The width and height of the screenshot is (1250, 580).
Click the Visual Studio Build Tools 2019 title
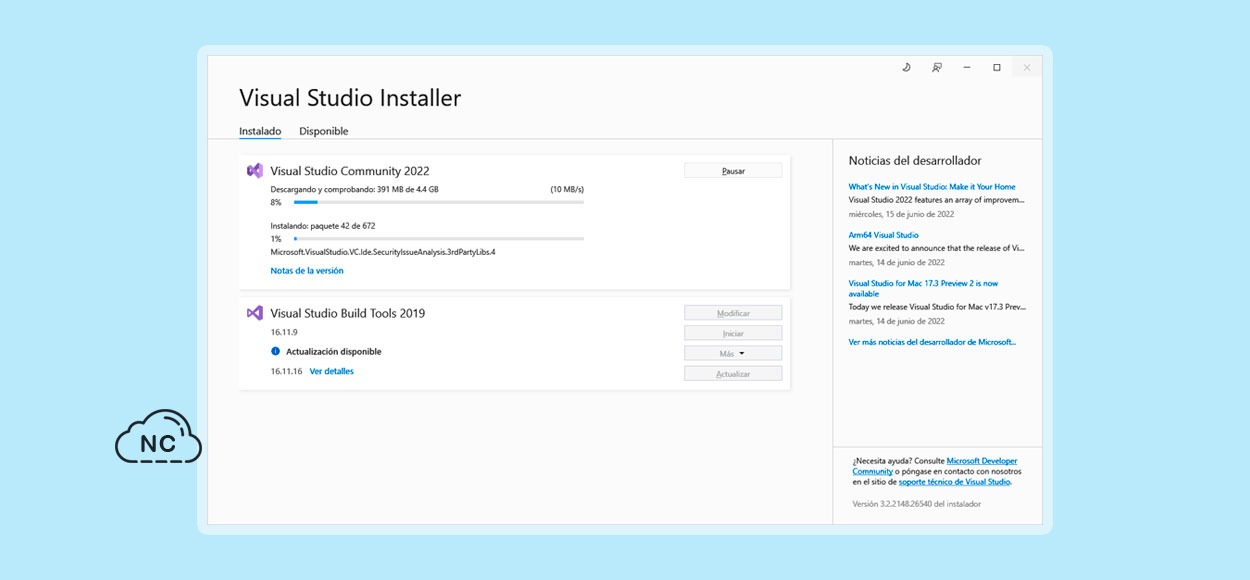click(x=348, y=313)
